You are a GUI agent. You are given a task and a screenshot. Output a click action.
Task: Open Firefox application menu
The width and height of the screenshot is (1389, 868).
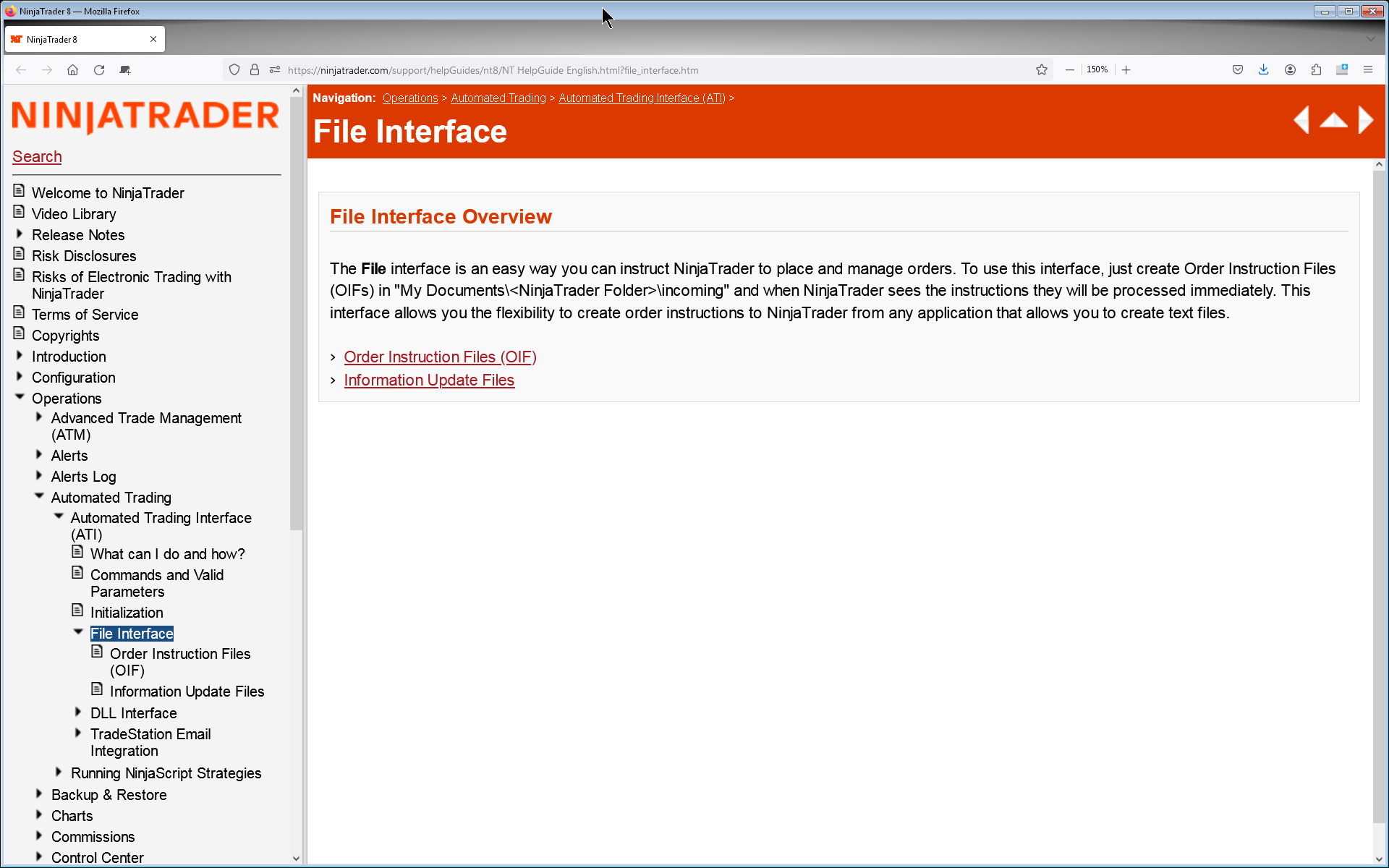(x=1368, y=70)
